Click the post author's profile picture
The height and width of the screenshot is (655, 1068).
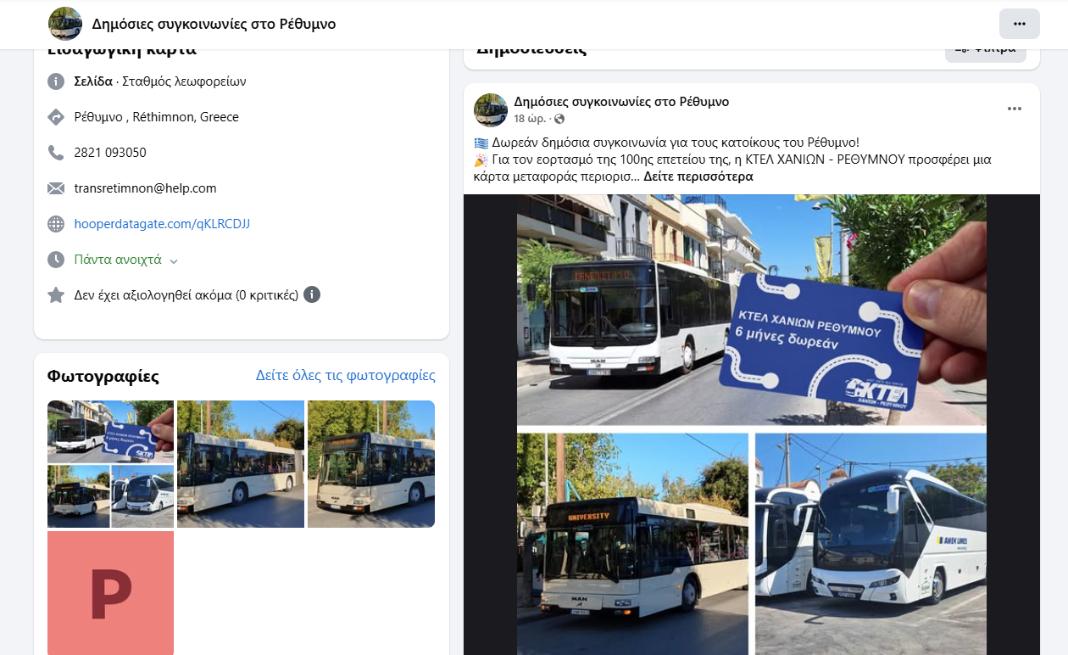tap(490, 109)
